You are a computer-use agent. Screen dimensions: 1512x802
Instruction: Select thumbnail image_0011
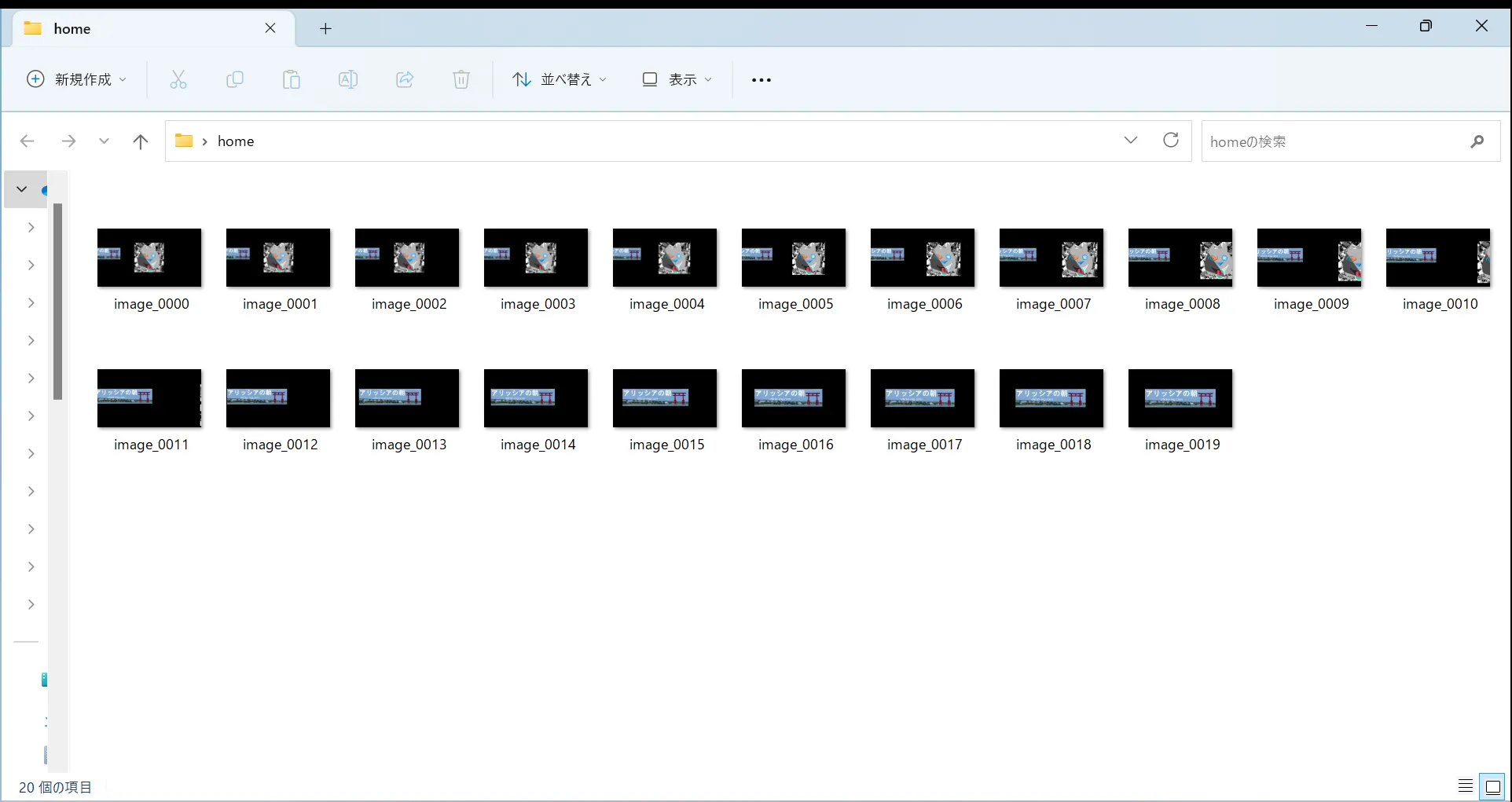click(x=149, y=398)
